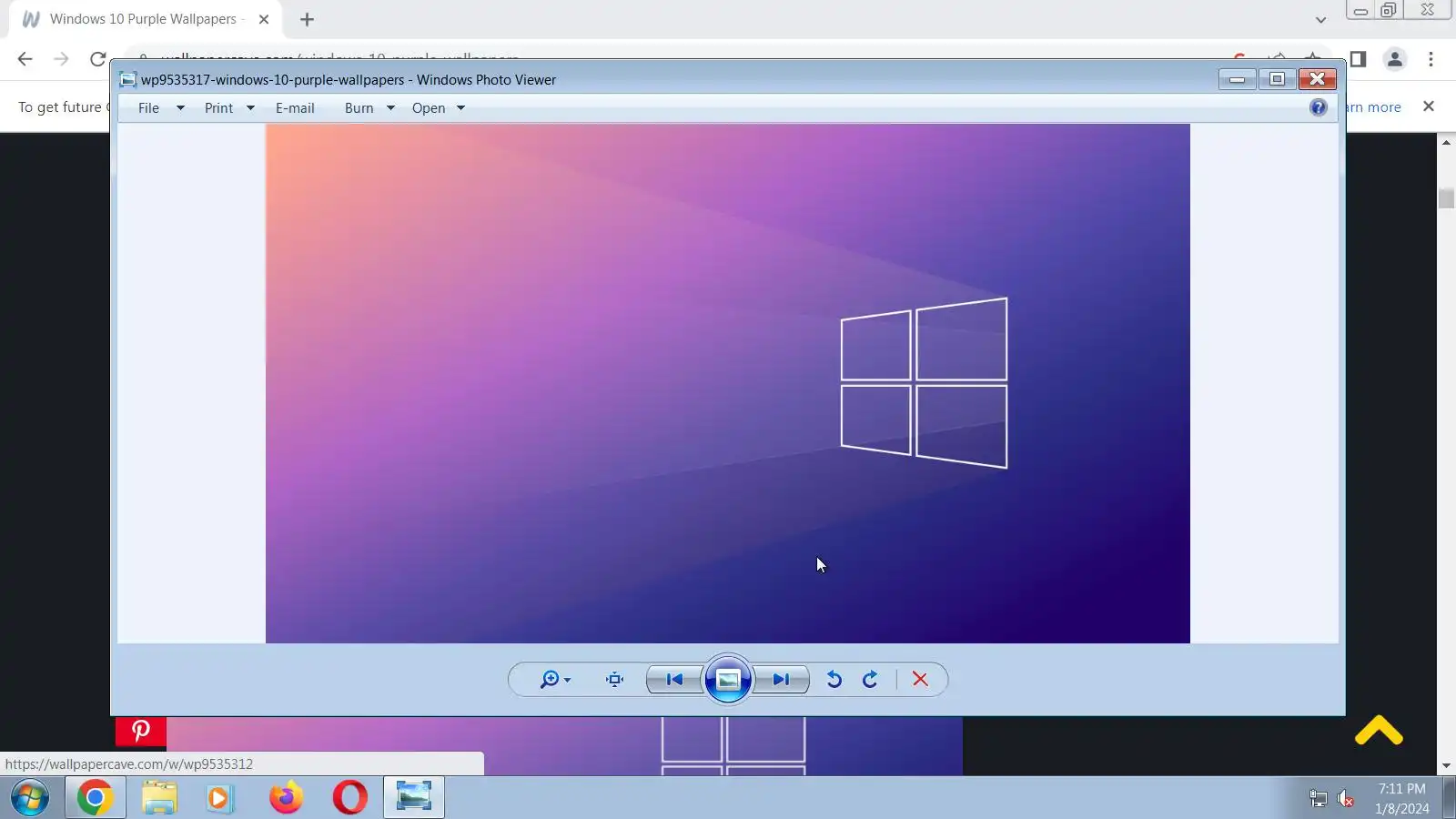Click the displayed purple wallpaper photo
The image size is (1456, 819).
point(728,383)
